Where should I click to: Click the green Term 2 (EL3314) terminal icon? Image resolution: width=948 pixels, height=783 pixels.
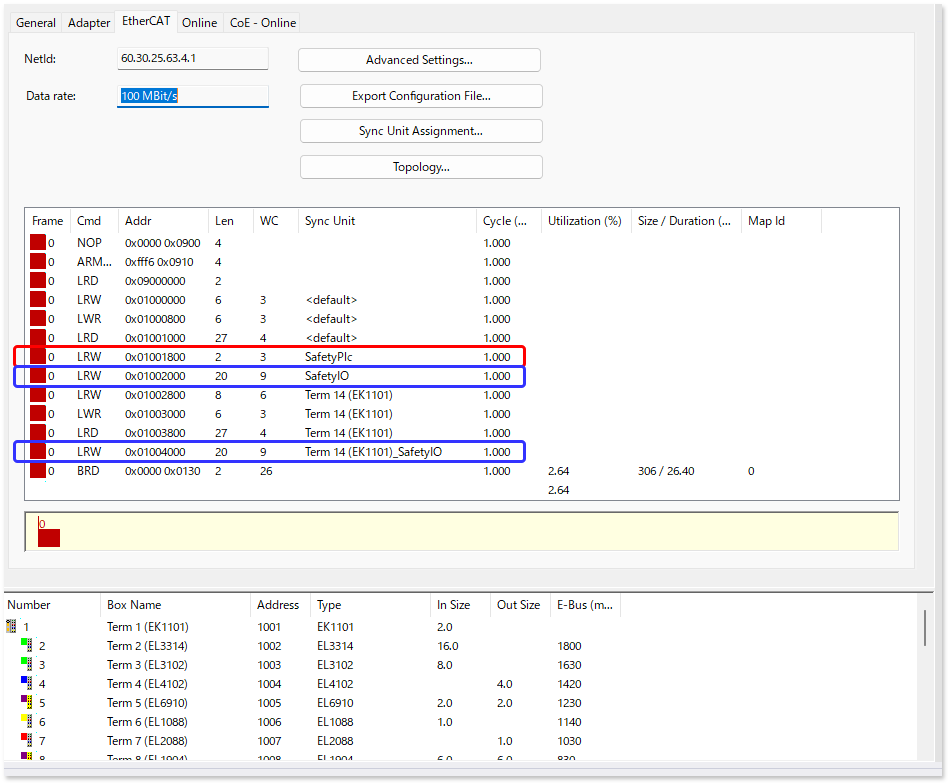point(26,646)
